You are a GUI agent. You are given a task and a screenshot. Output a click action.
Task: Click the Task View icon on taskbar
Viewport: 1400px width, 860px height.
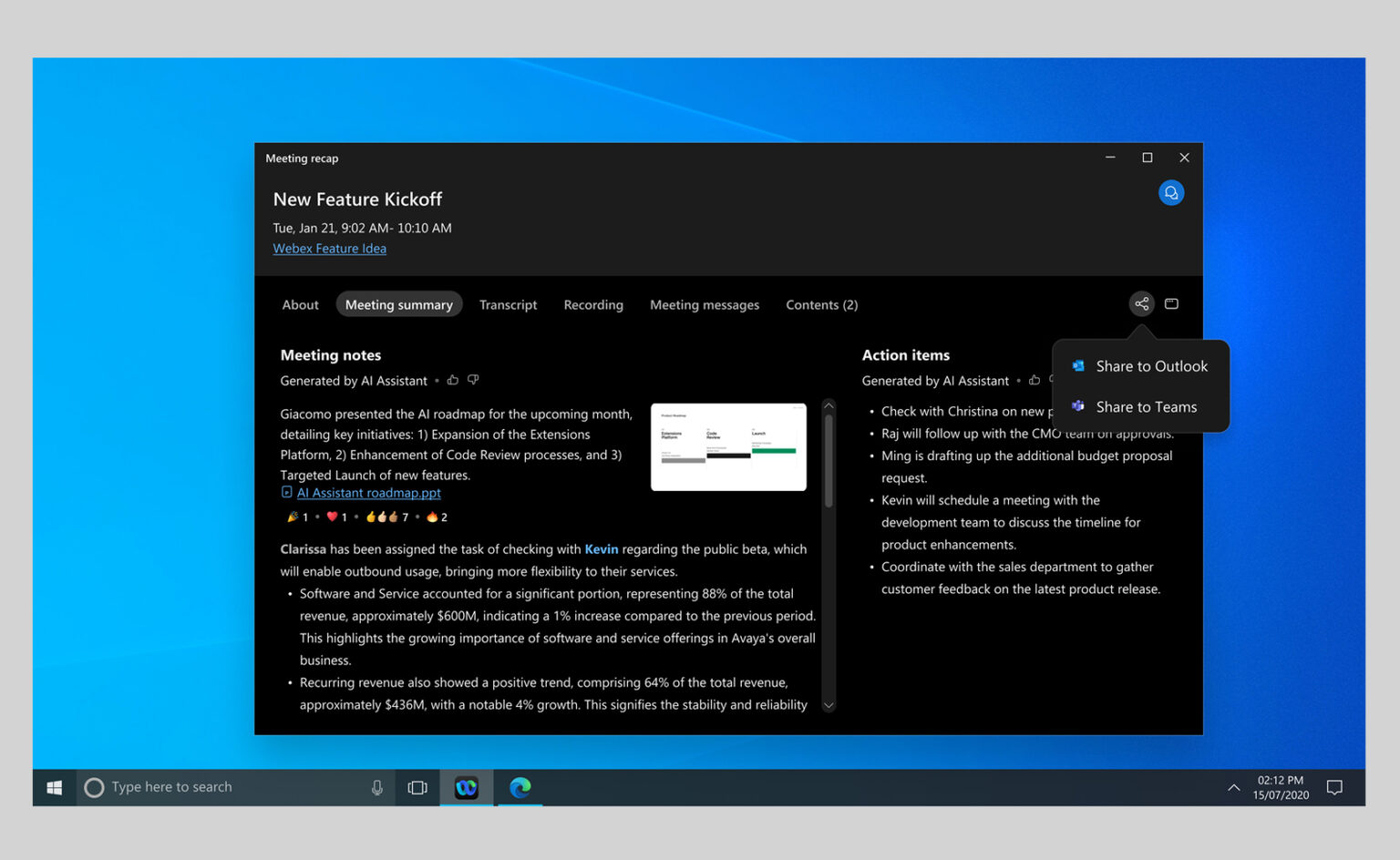(417, 787)
